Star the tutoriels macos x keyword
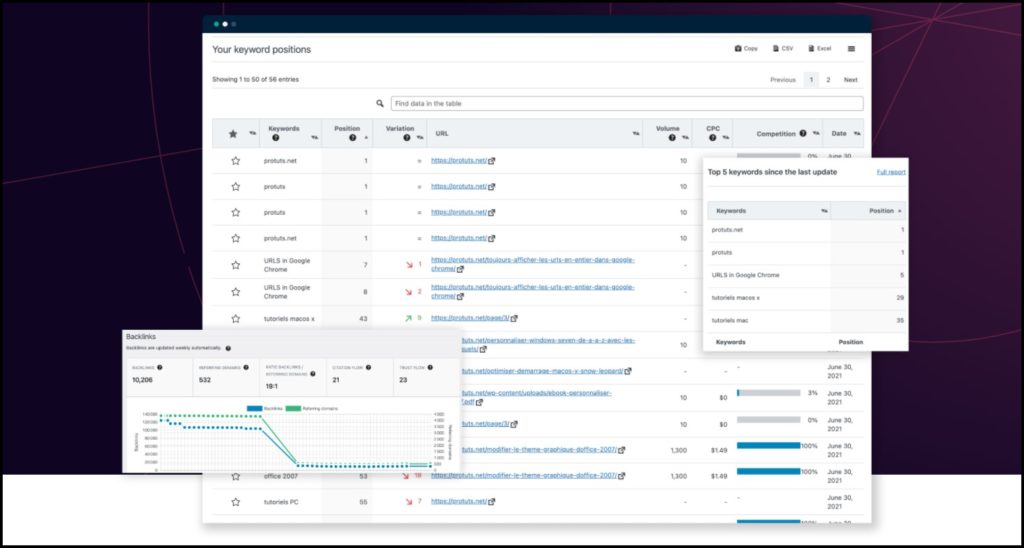 tap(236, 319)
